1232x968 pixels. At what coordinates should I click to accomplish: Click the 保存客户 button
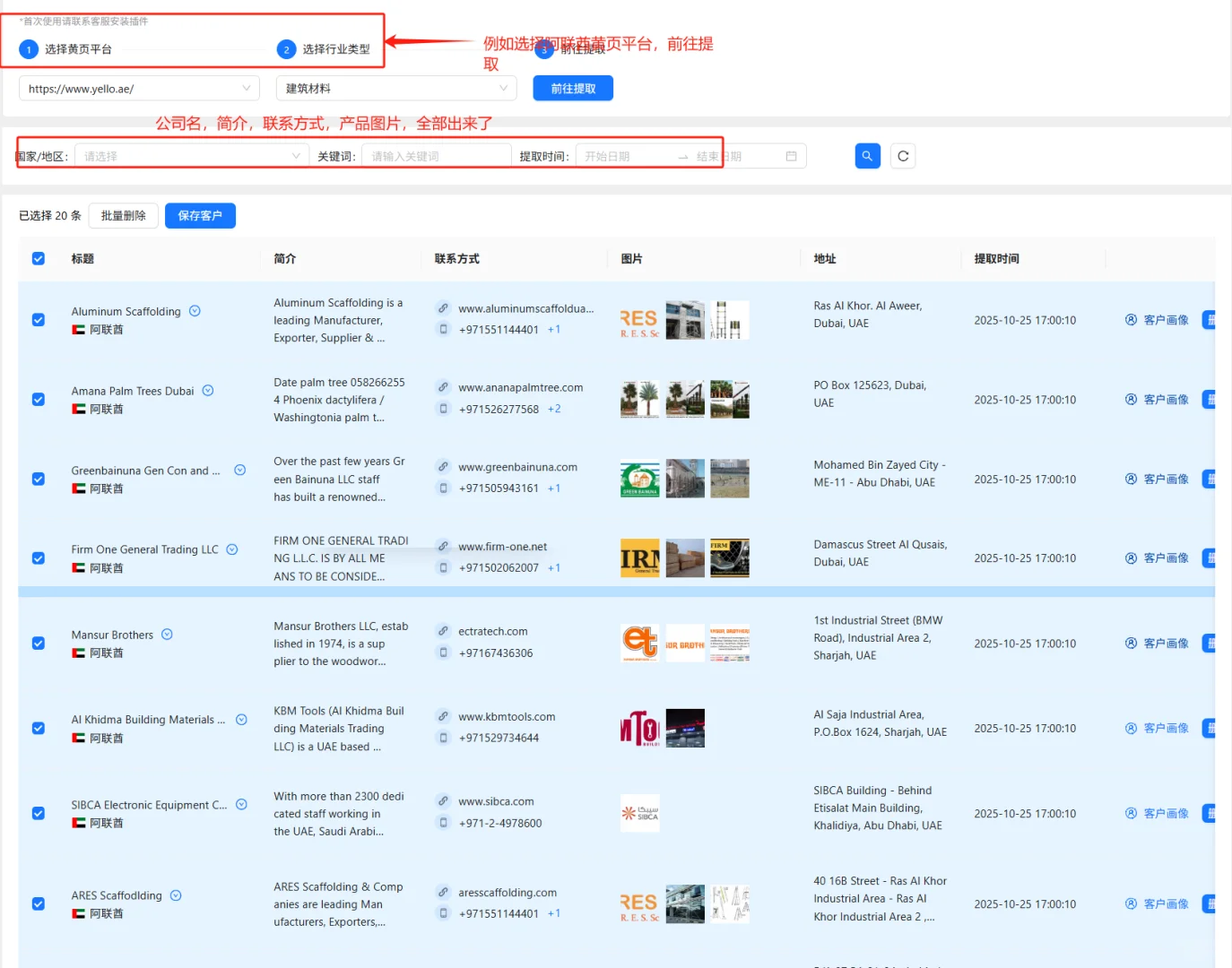tap(200, 216)
